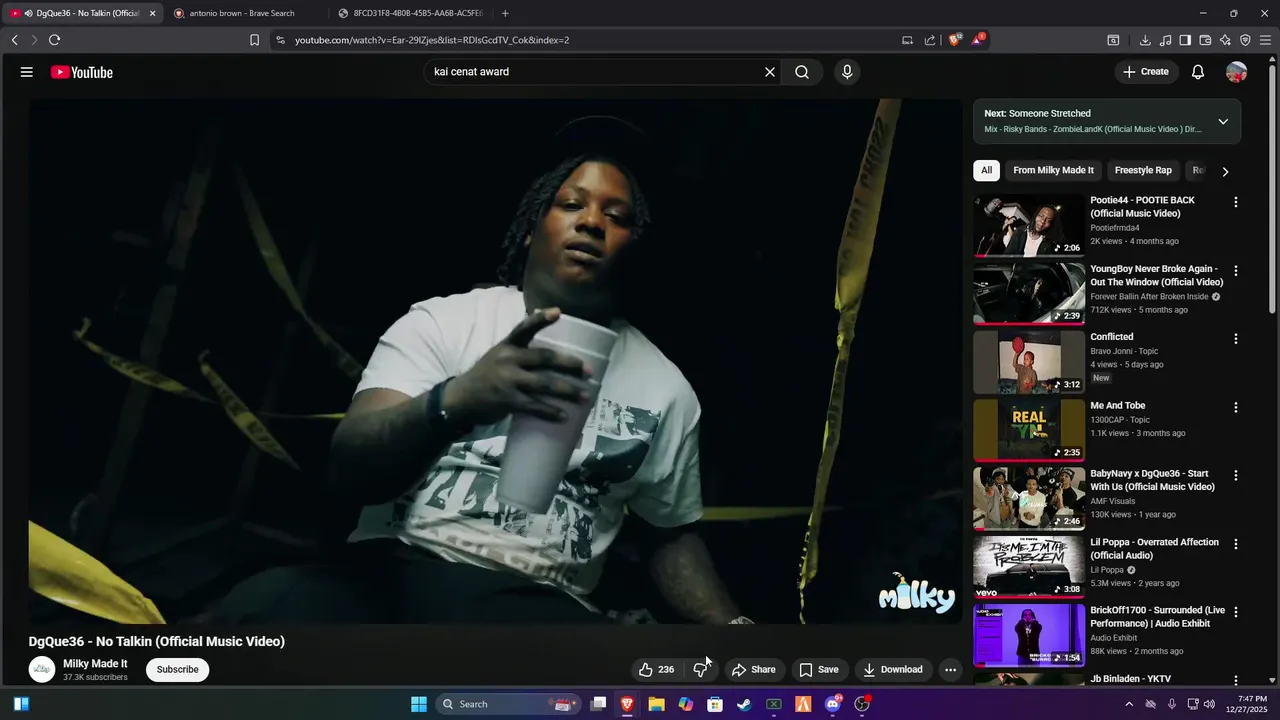Open Lil Poppa Overrated Affection thumbnail
The image size is (1280, 720).
1029,567
